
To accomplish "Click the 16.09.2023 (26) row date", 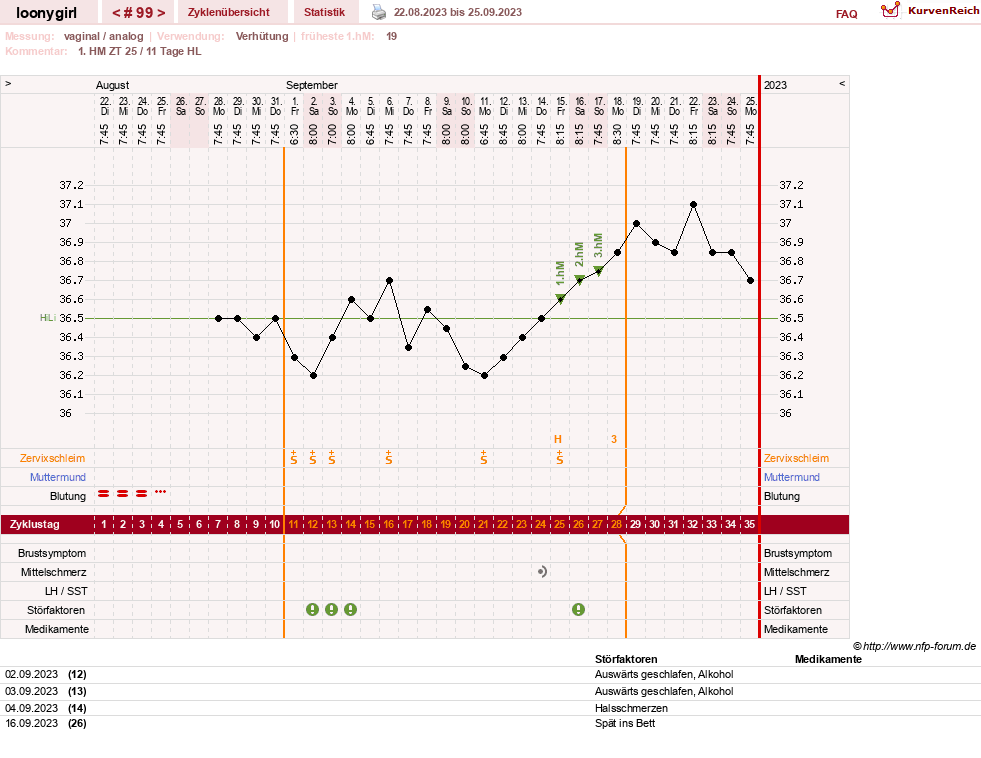I will [x=46, y=723].
